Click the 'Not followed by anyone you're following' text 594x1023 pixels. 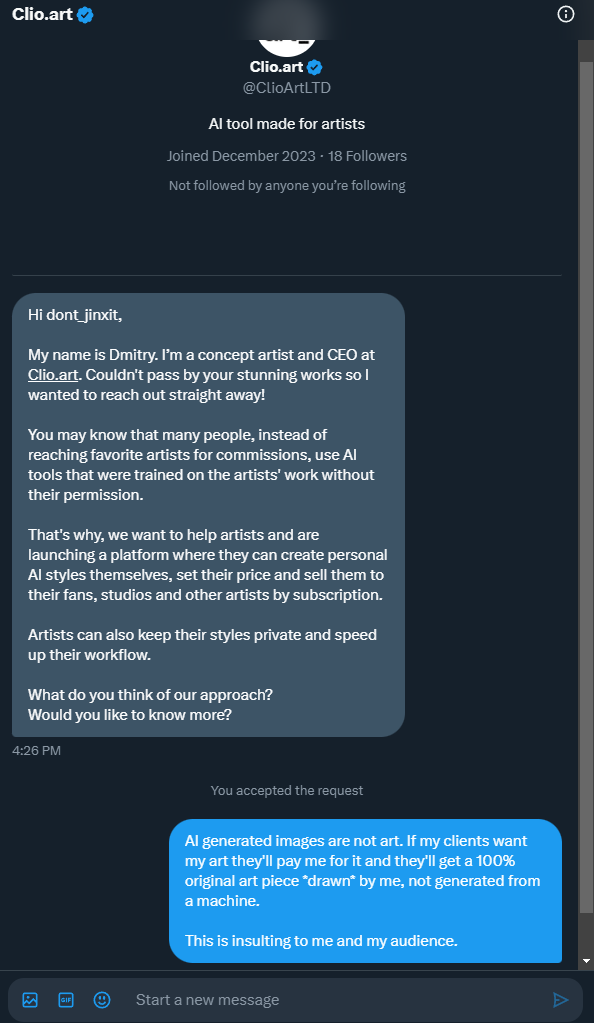[x=287, y=185]
